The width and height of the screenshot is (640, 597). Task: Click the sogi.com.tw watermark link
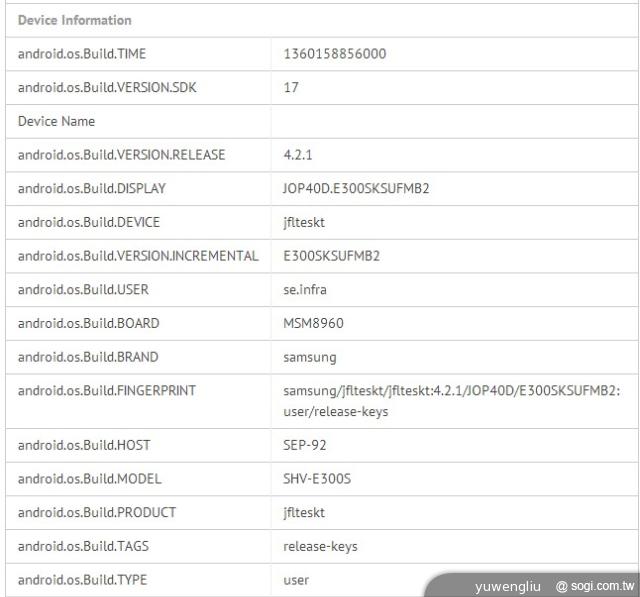(595, 586)
